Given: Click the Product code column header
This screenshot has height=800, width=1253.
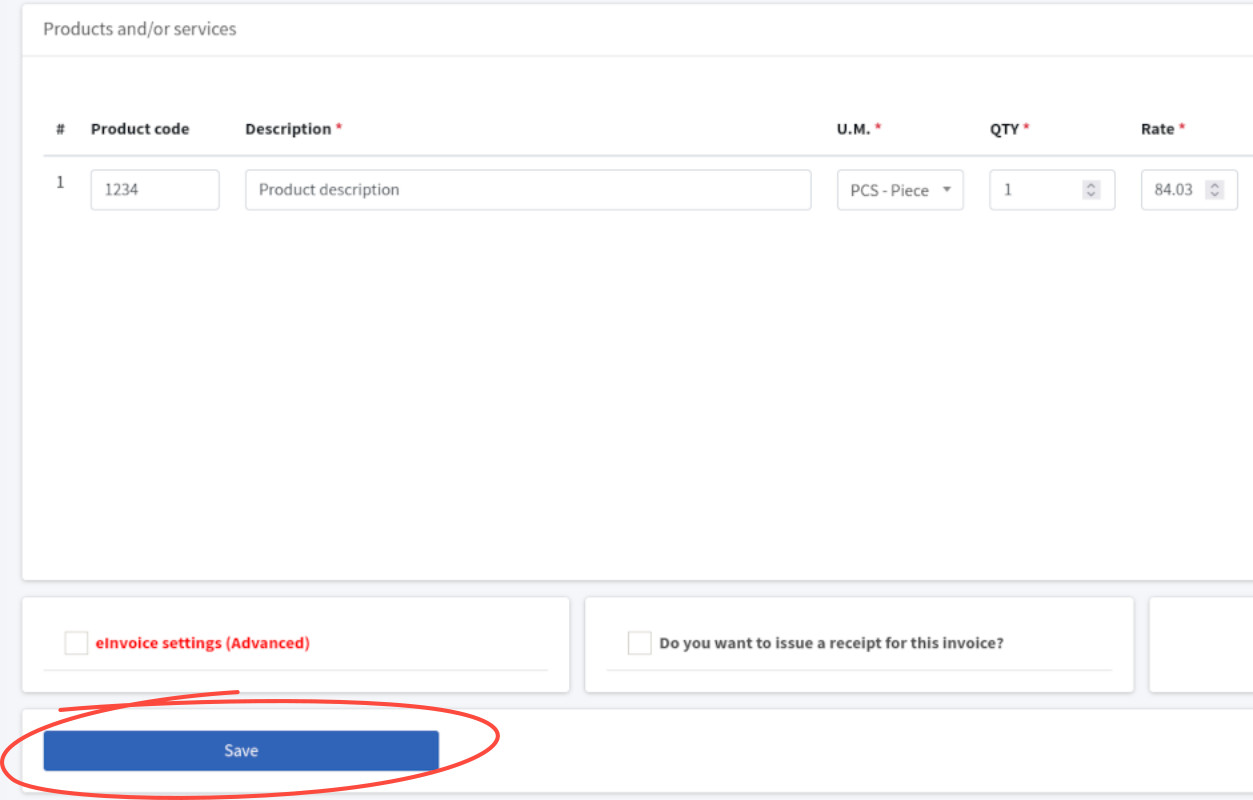Looking at the screenshot, I should (140, 129).
